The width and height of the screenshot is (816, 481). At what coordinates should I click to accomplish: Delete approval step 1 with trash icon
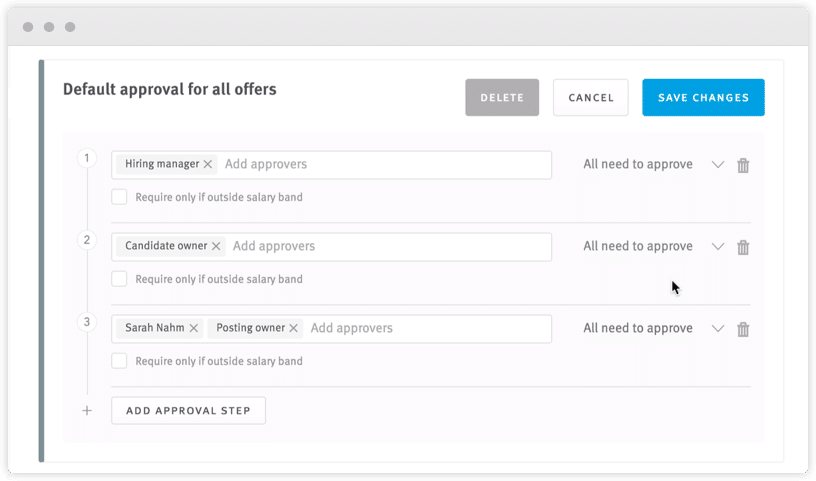[743, 165]
